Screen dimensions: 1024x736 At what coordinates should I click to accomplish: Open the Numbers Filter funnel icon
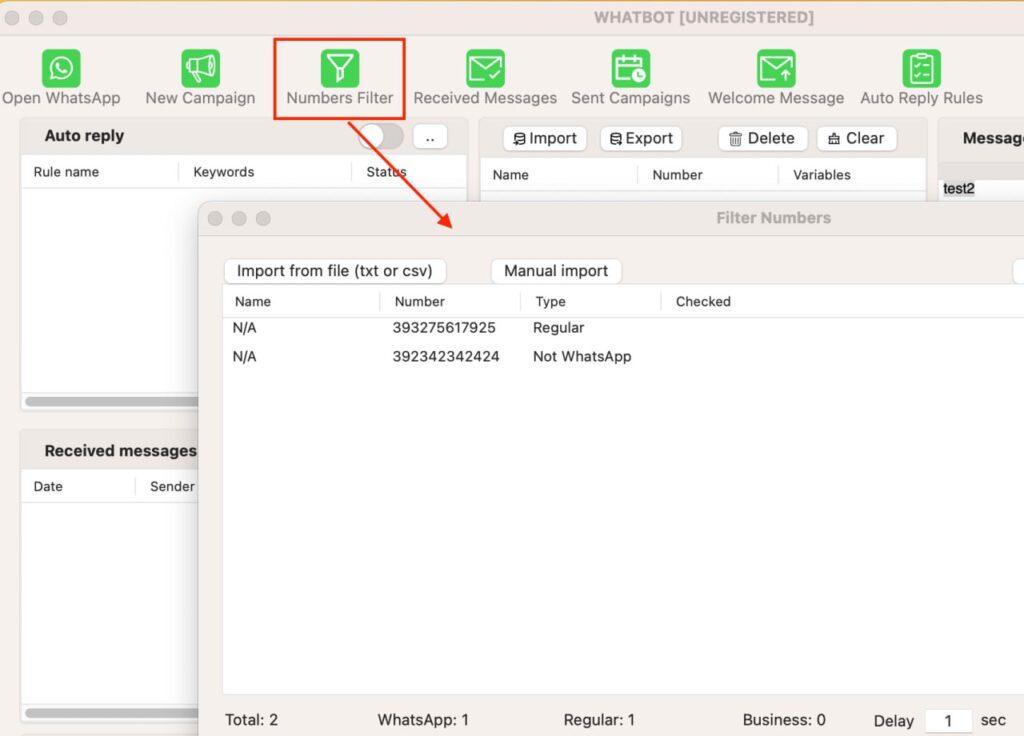(x=340, y=69)
